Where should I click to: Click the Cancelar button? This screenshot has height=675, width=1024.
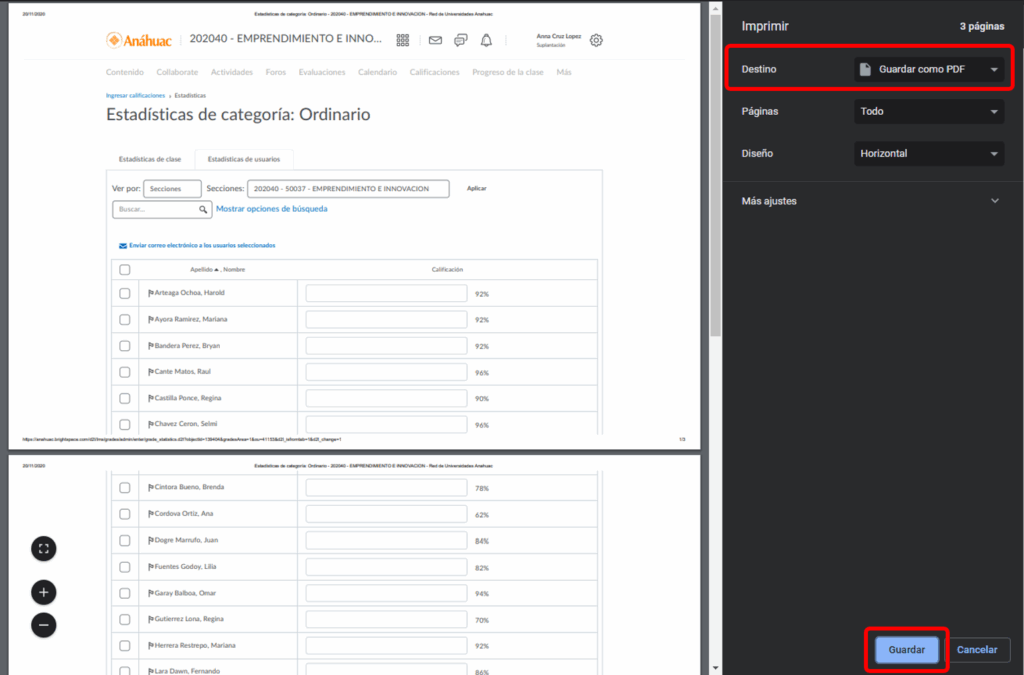[x=977, y=650]
